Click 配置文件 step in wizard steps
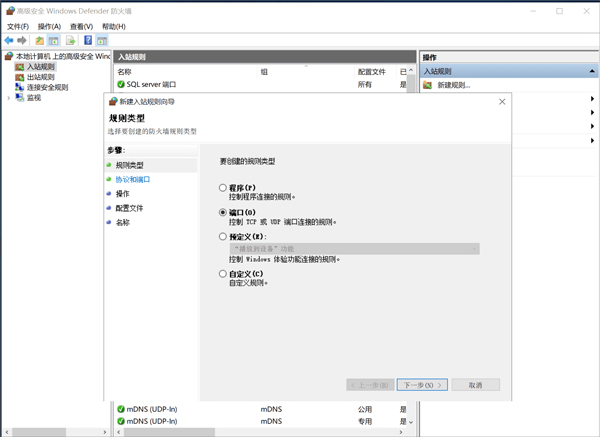The height and width of the screenshot is (437, 600). (x=129, y=208)
